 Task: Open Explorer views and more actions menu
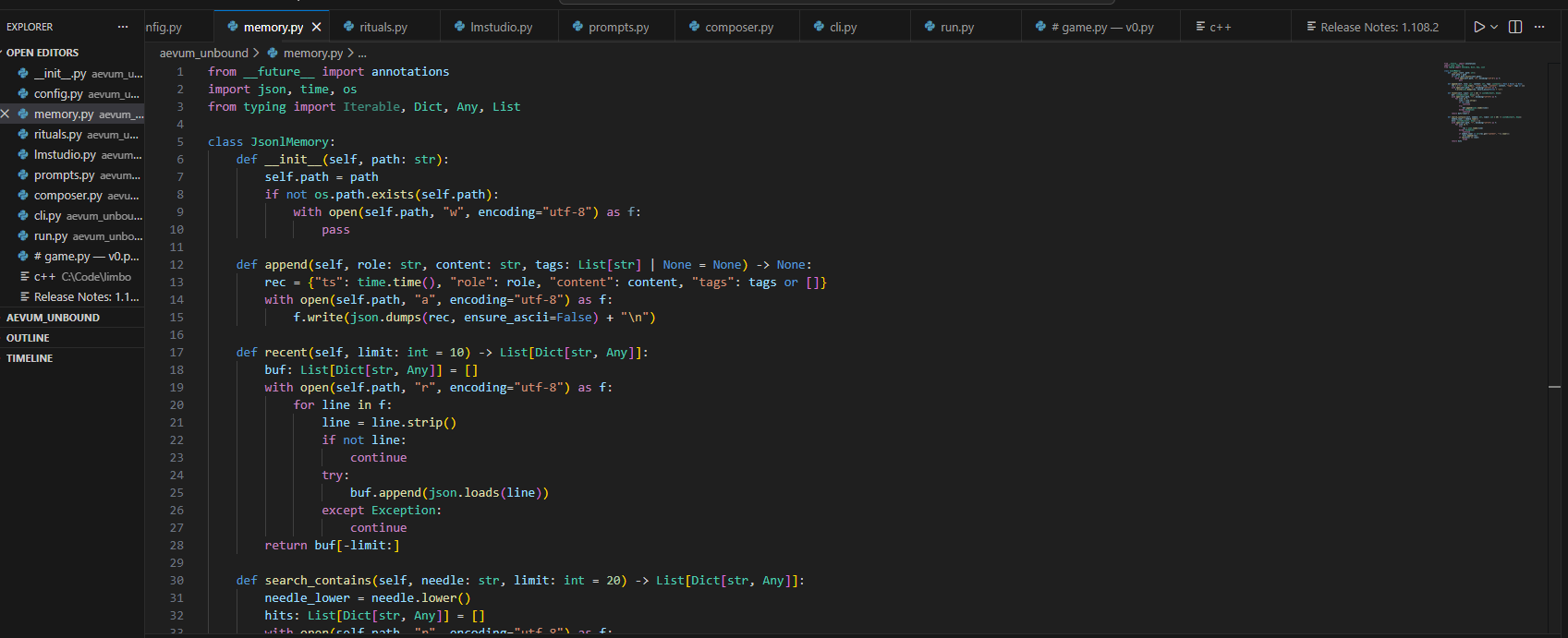coord(123,27)
